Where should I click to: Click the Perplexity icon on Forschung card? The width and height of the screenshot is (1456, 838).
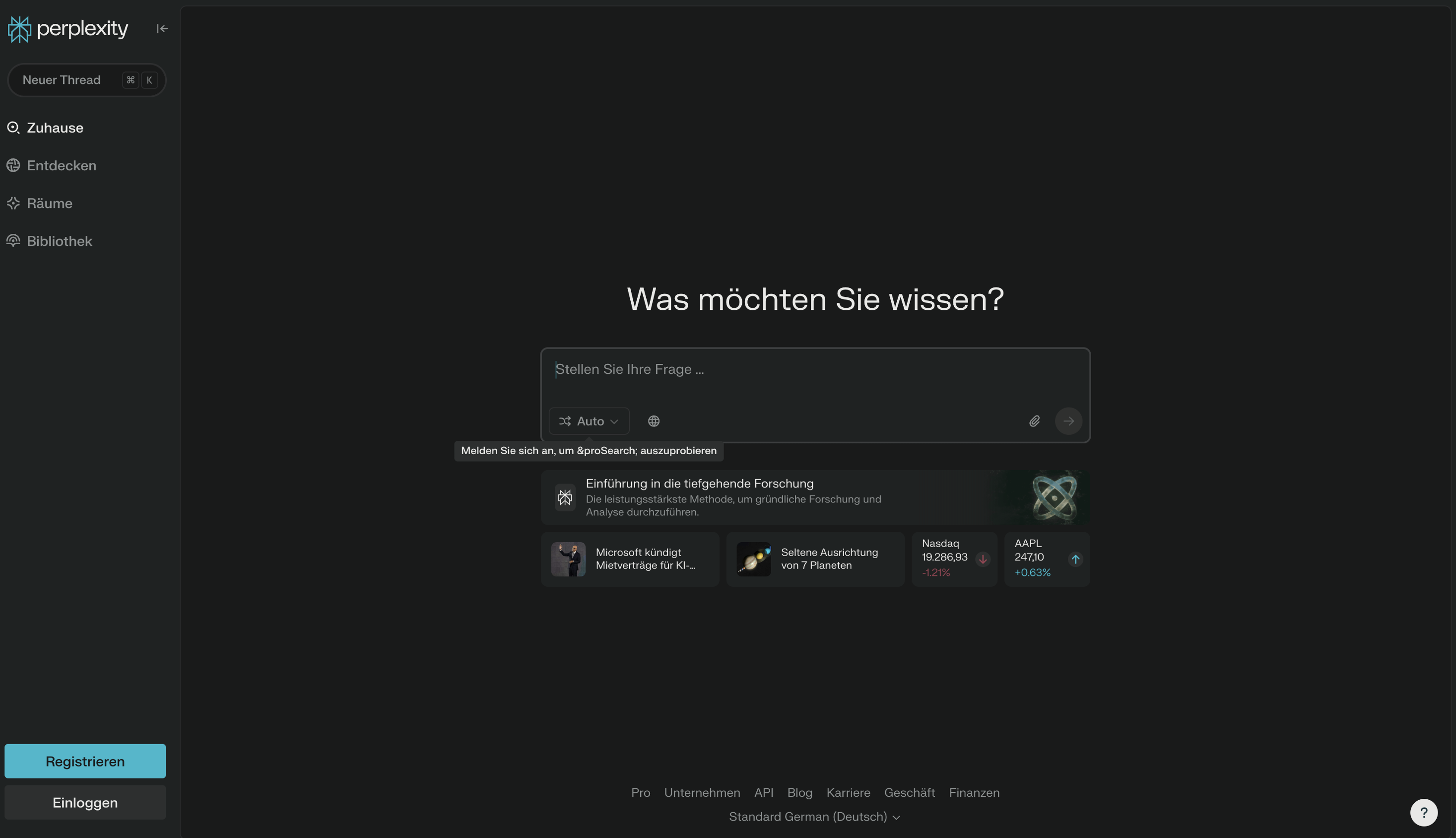[565, 497]
